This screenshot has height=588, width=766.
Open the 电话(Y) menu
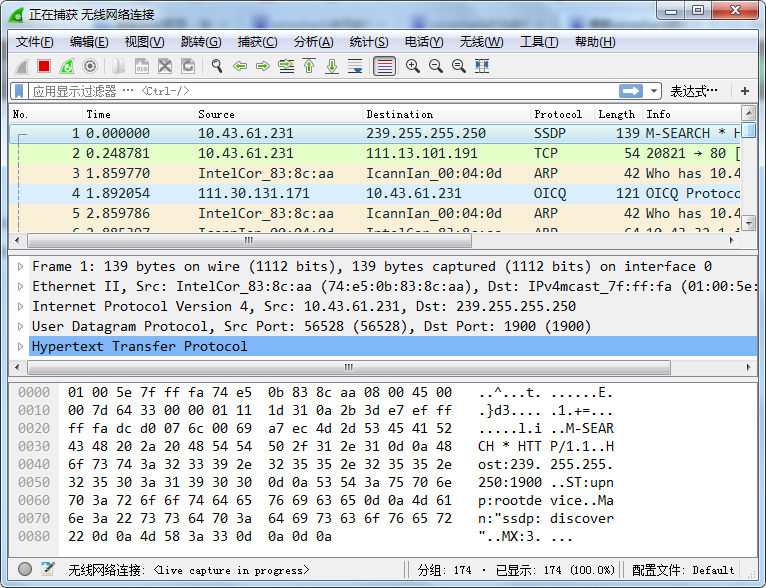pos(424,42)
